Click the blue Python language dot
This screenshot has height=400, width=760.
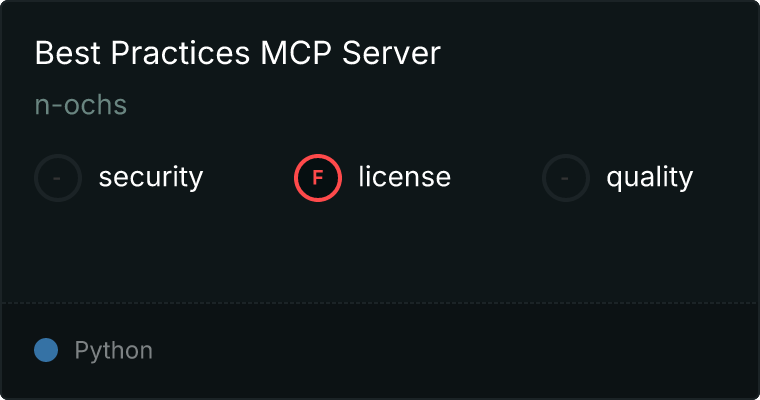(x=46, y=350)
